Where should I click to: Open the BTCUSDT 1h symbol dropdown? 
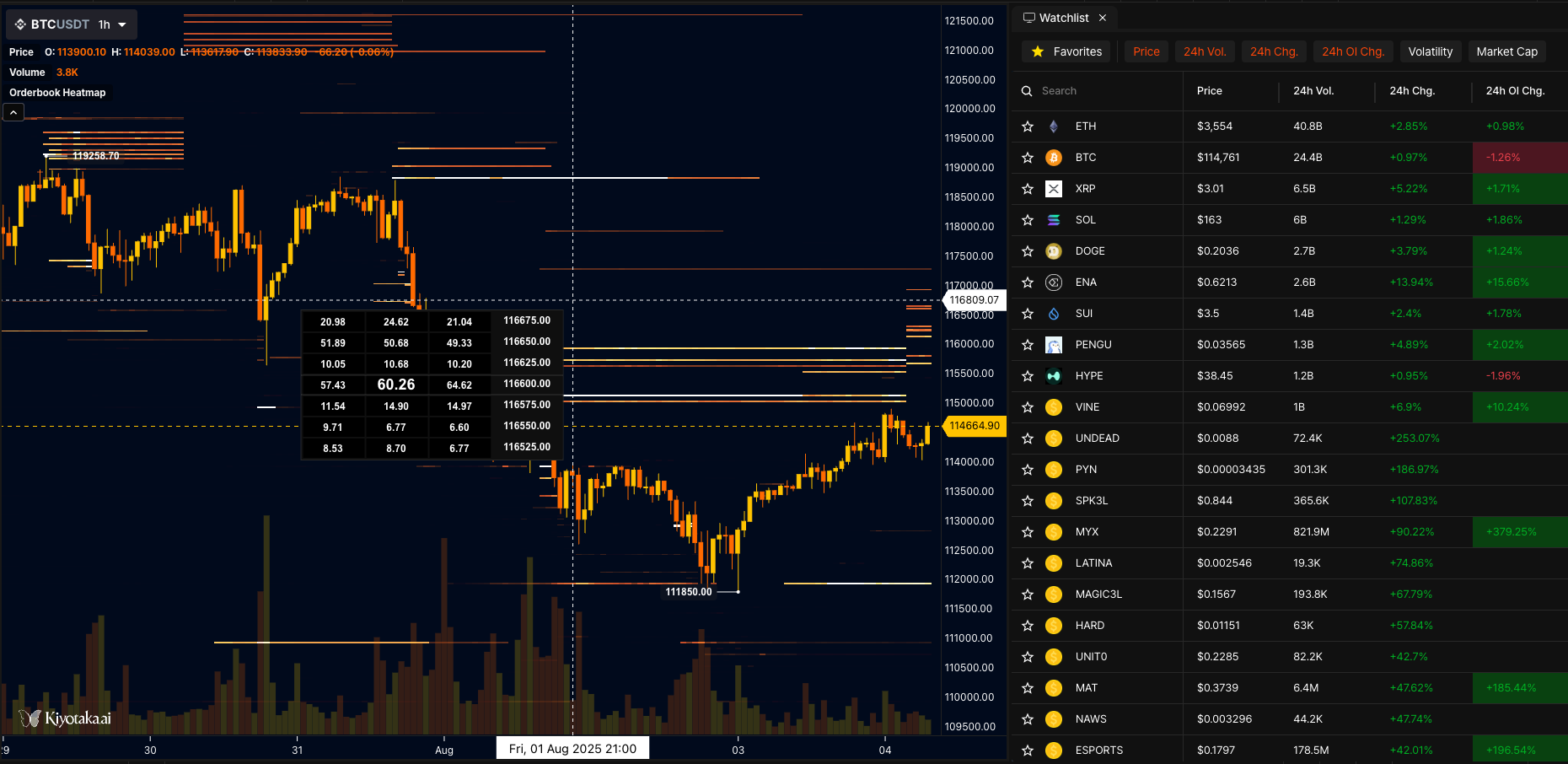[72, 24]
